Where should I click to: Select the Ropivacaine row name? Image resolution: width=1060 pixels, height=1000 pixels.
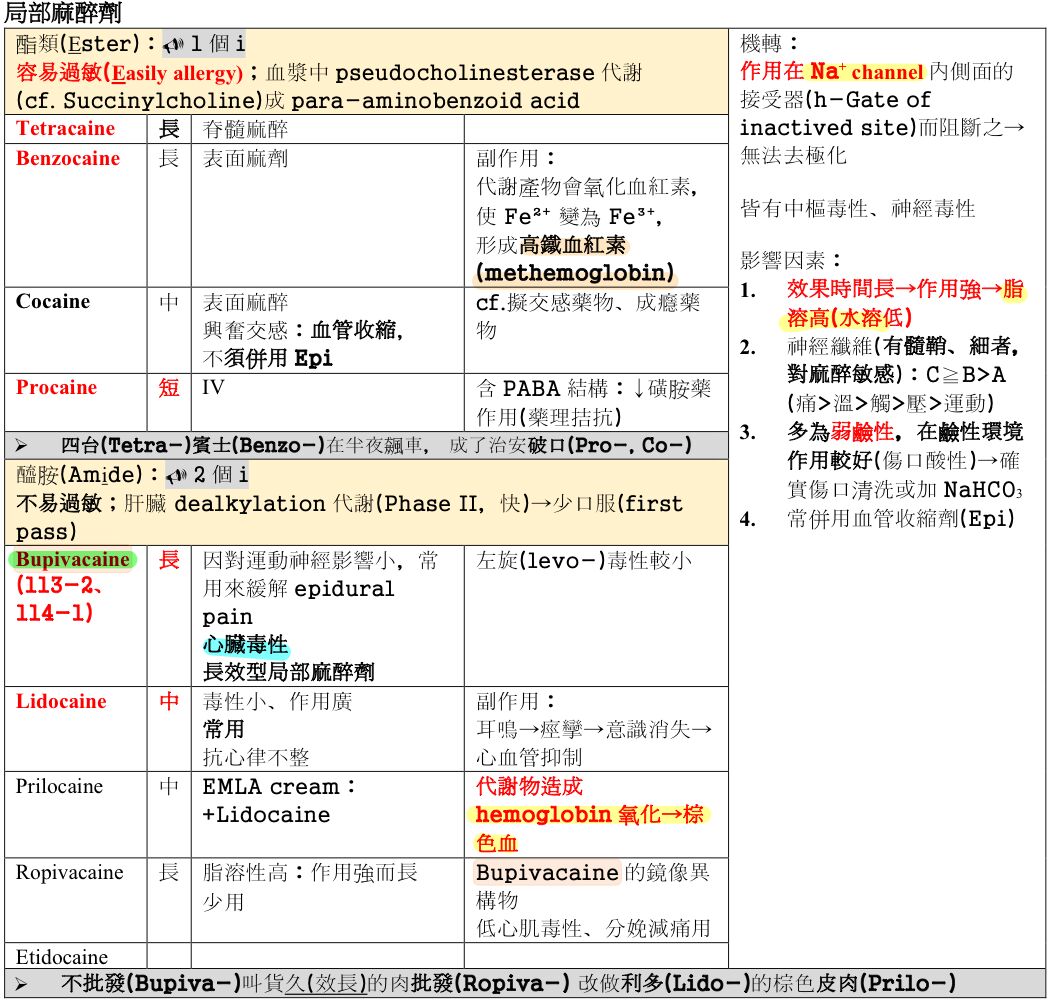tap(69, 873)
